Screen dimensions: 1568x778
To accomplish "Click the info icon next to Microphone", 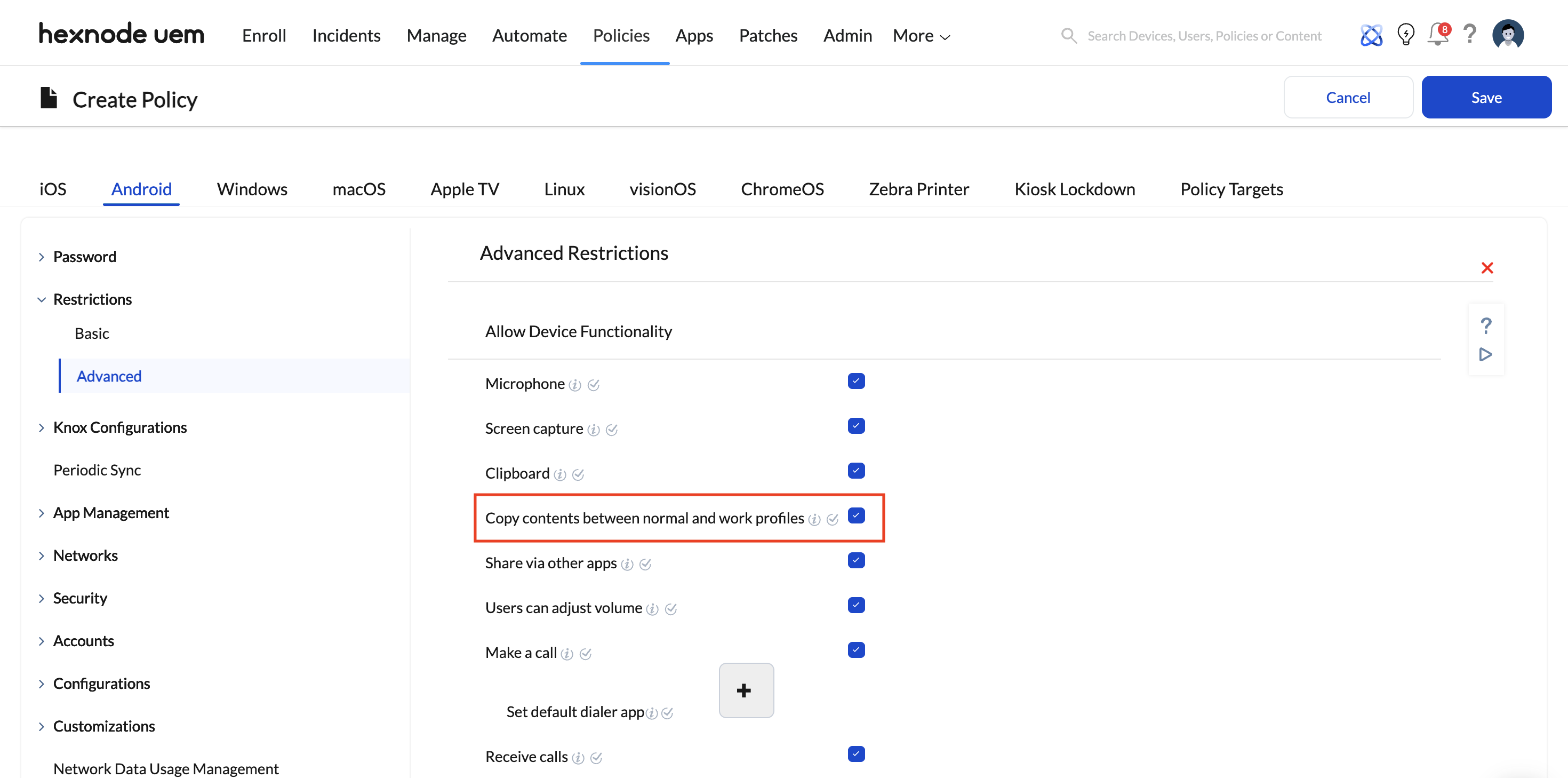I will pos(574,385).
